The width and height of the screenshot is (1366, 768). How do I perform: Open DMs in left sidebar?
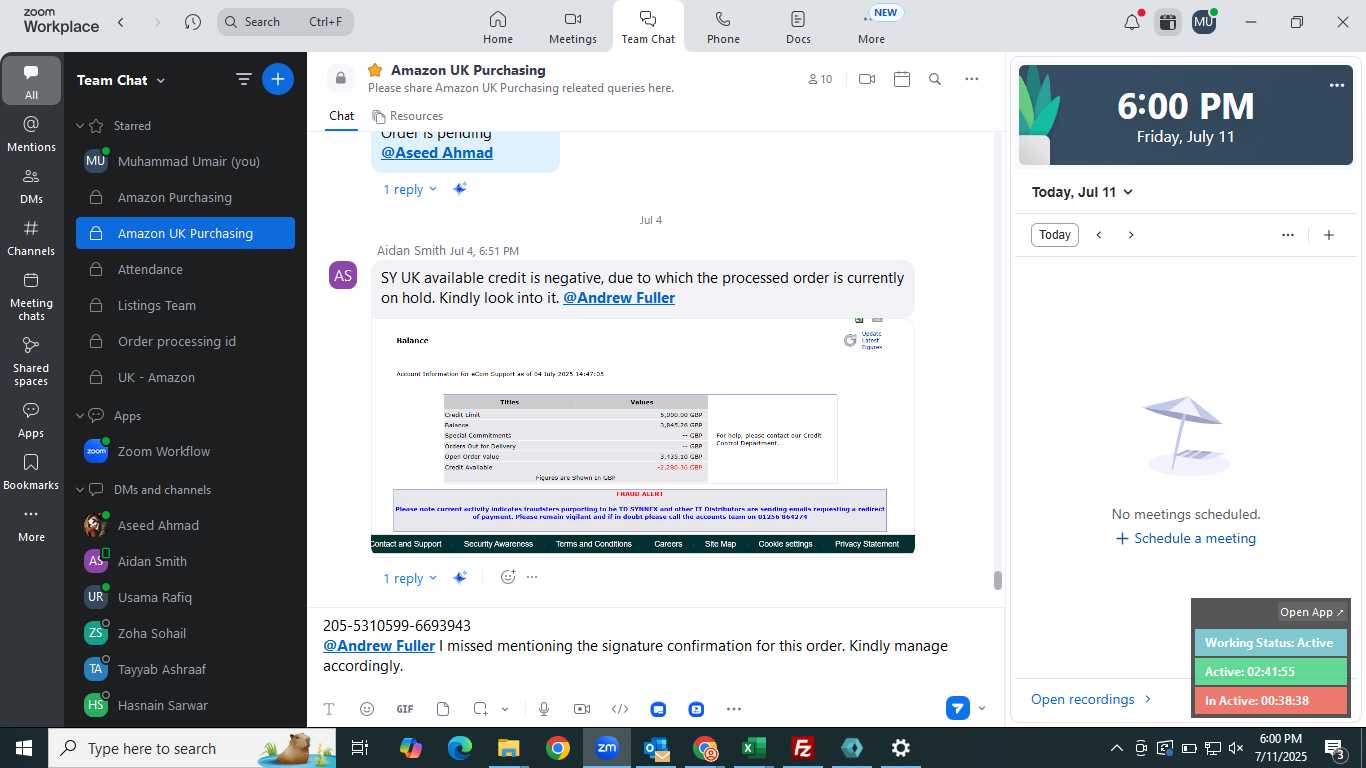31,186
